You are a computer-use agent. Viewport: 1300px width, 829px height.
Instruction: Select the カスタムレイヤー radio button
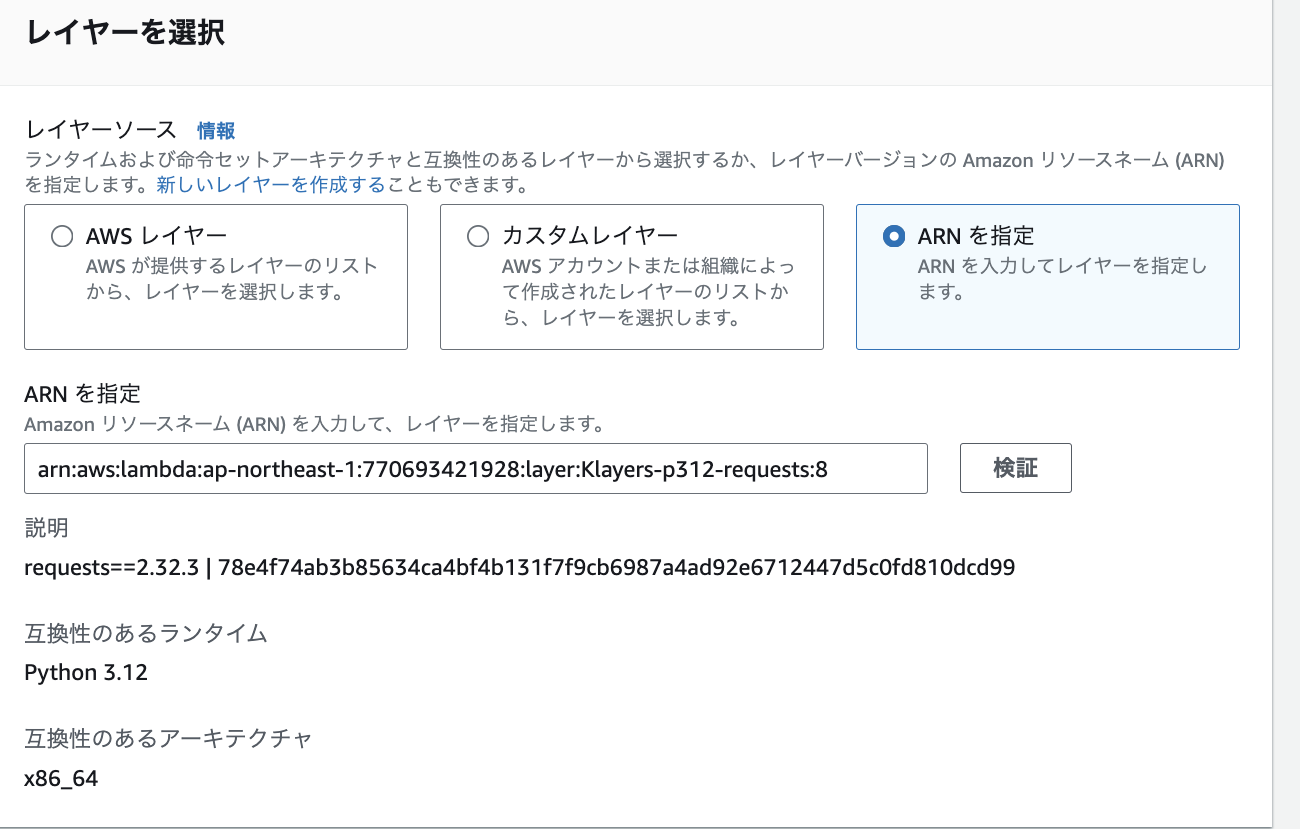(x=478, y=236)
